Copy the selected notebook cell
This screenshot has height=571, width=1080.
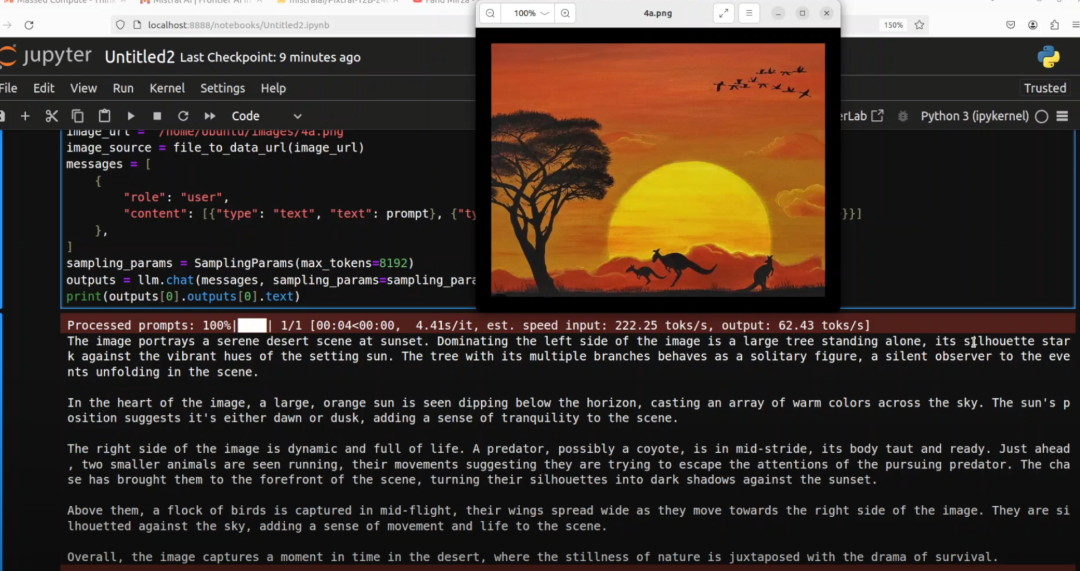point(78,116)
